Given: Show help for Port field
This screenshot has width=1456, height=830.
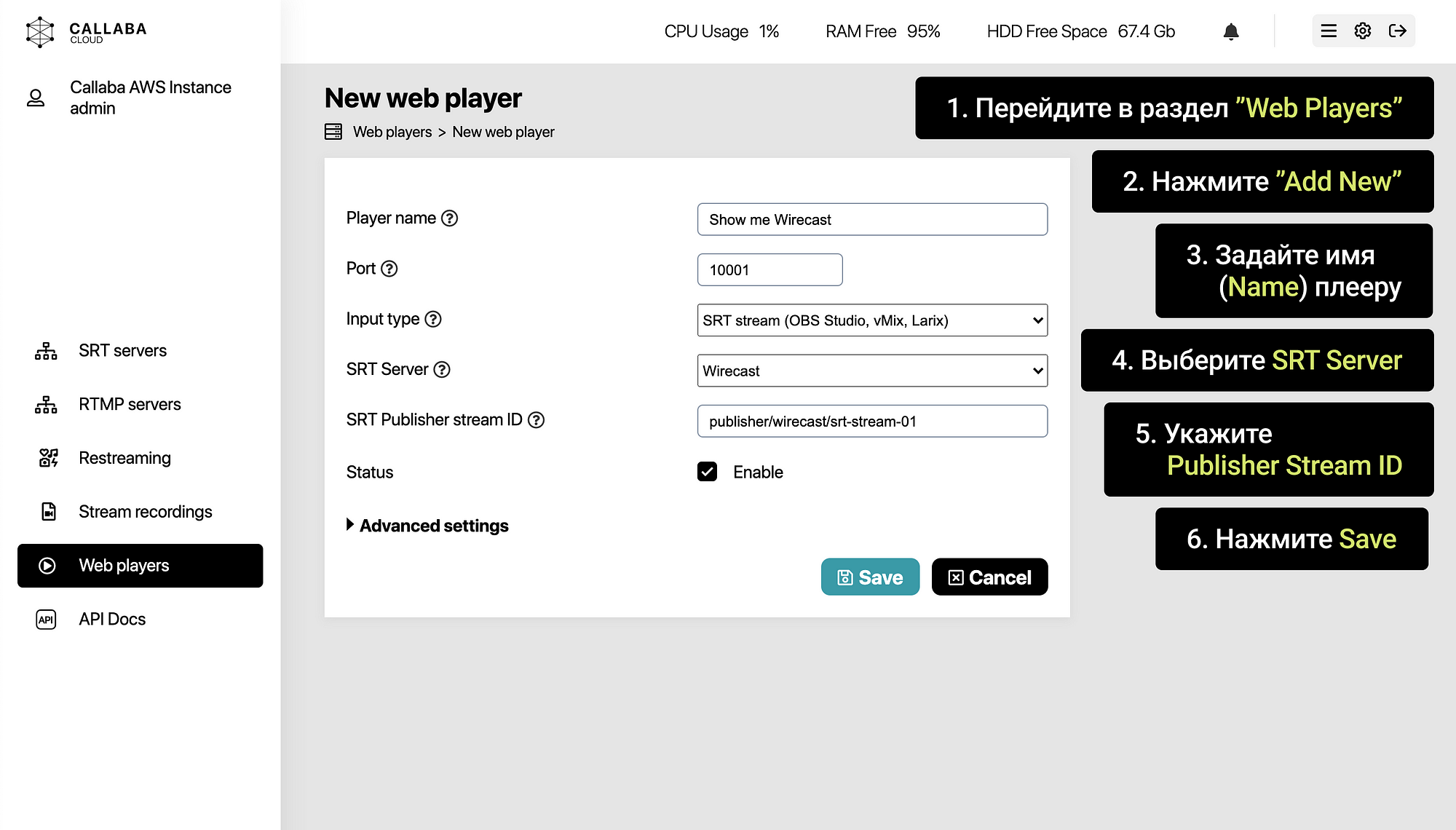Looking at the screenshot, I should [x=389, y=269].
